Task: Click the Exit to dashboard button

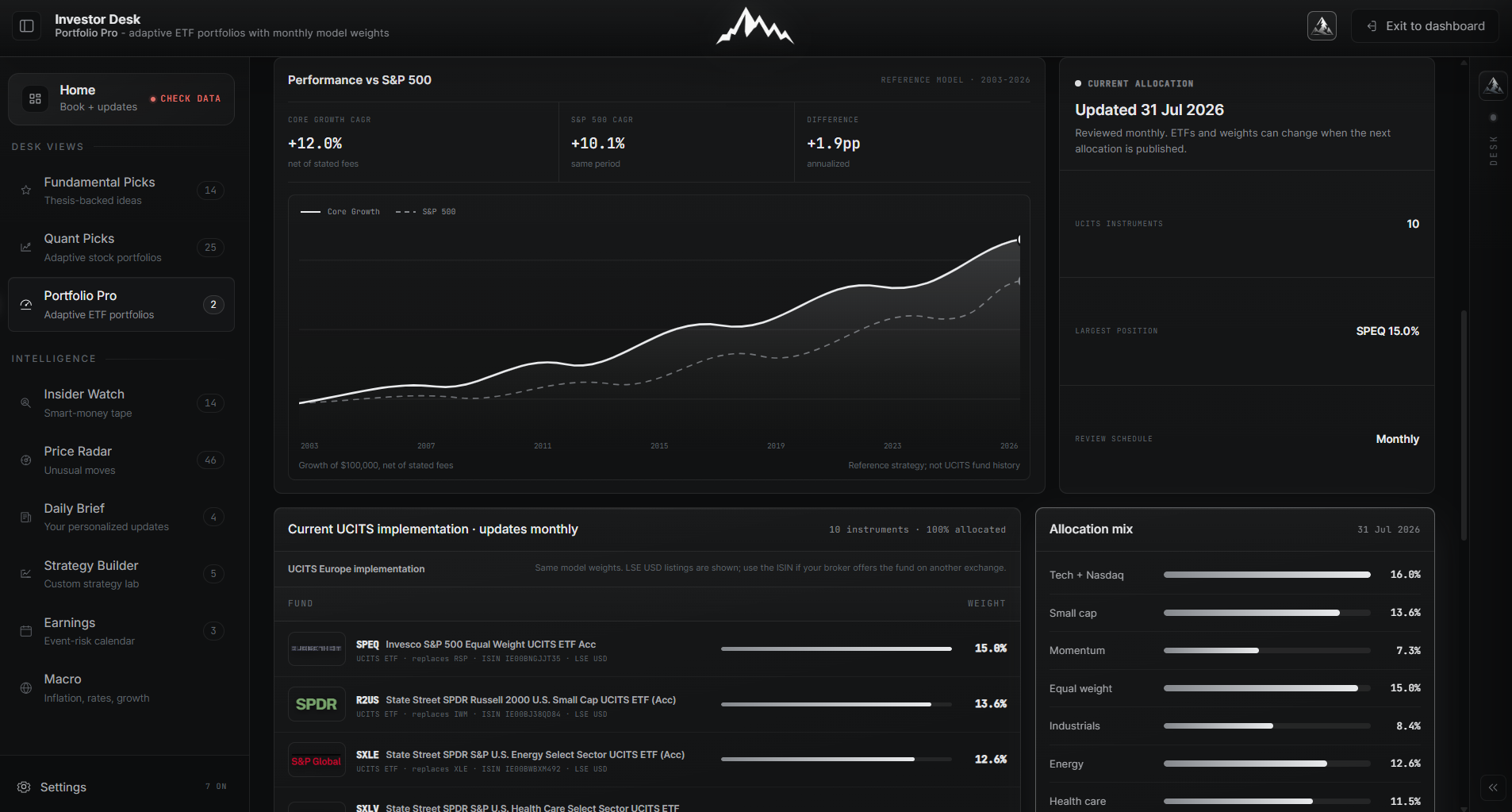Action: (x=1426, y=26)
